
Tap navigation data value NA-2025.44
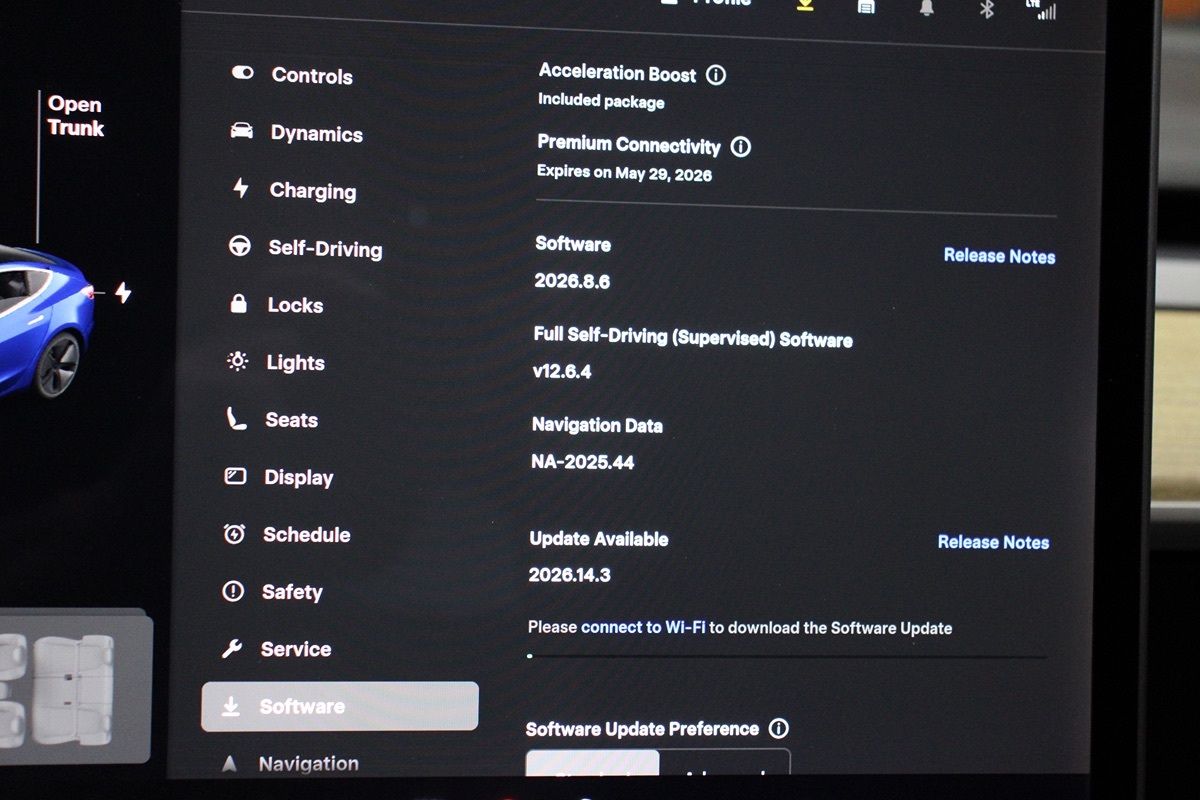coord(582,462)
